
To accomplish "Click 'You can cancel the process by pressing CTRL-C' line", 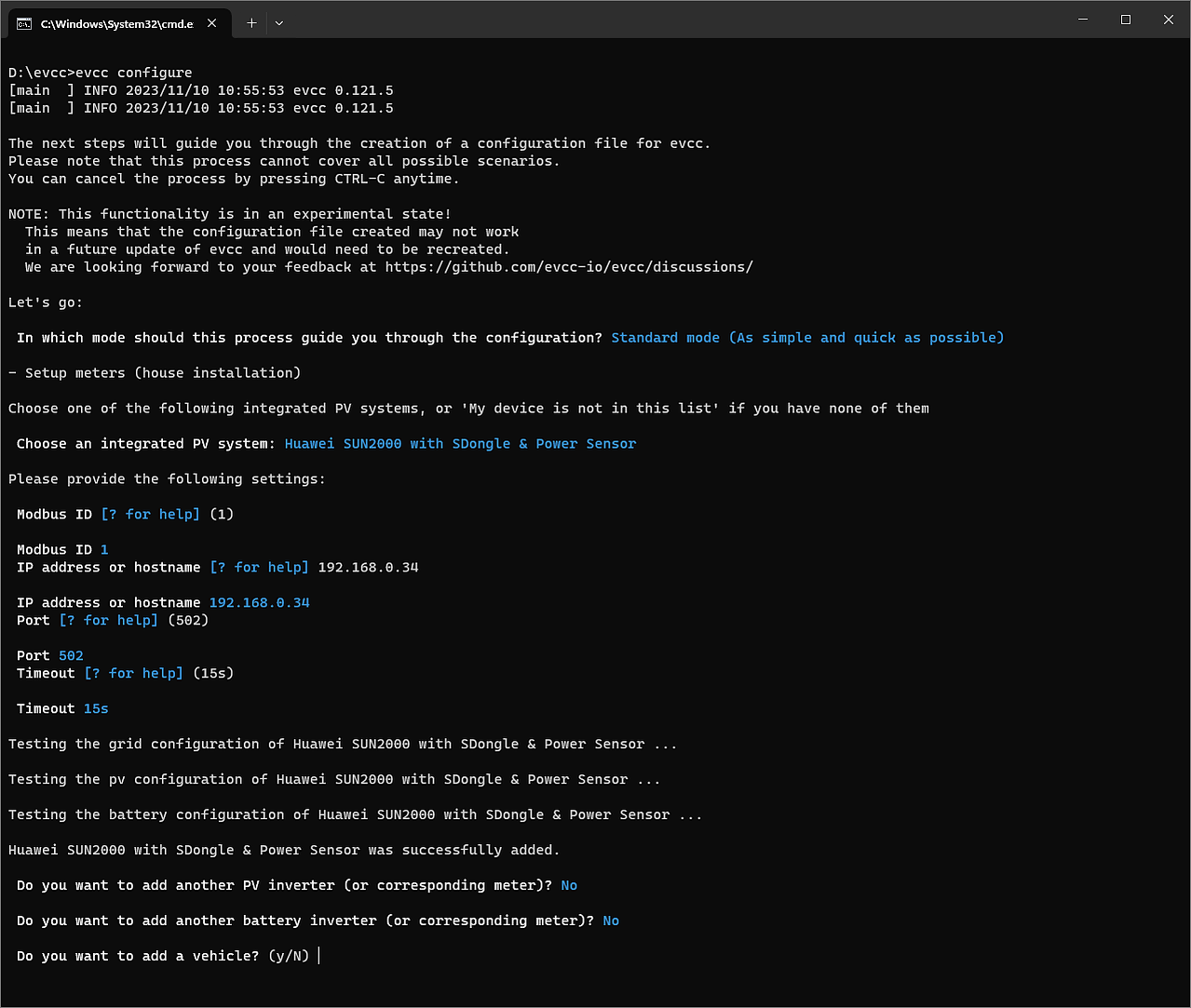I will tap(234, 179).
